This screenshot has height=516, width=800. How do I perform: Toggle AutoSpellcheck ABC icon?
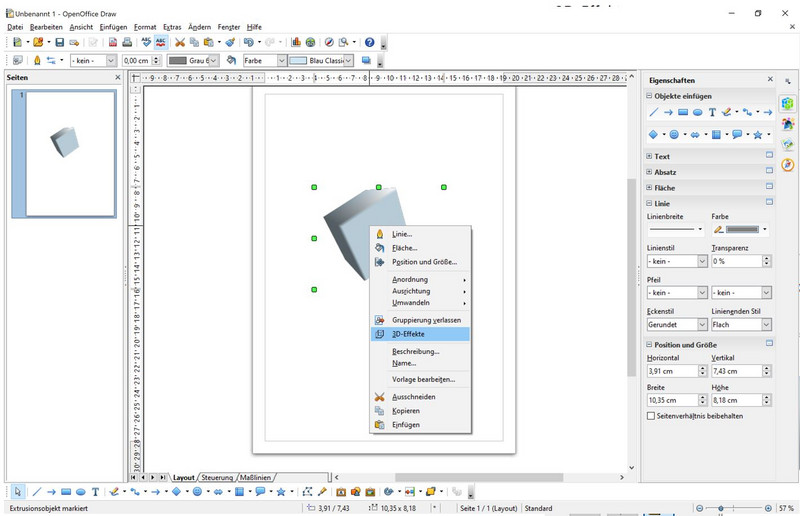point(161,43)
